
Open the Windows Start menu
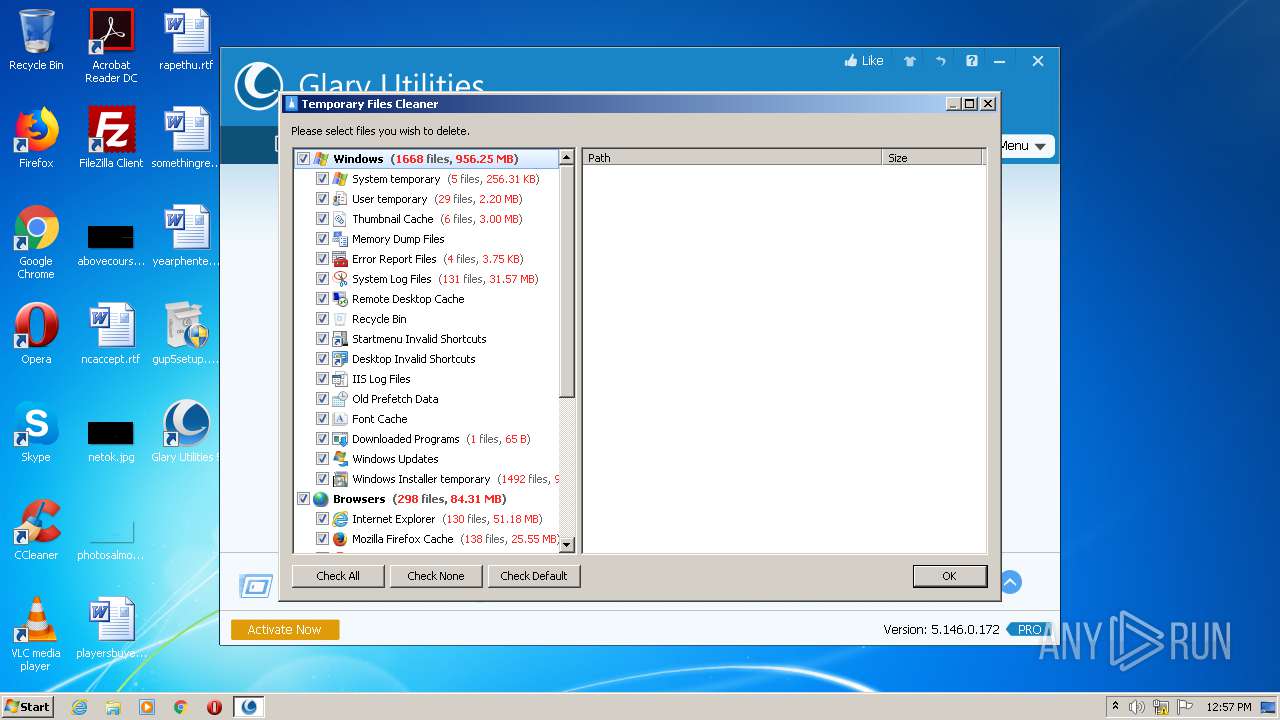(28, 707)
